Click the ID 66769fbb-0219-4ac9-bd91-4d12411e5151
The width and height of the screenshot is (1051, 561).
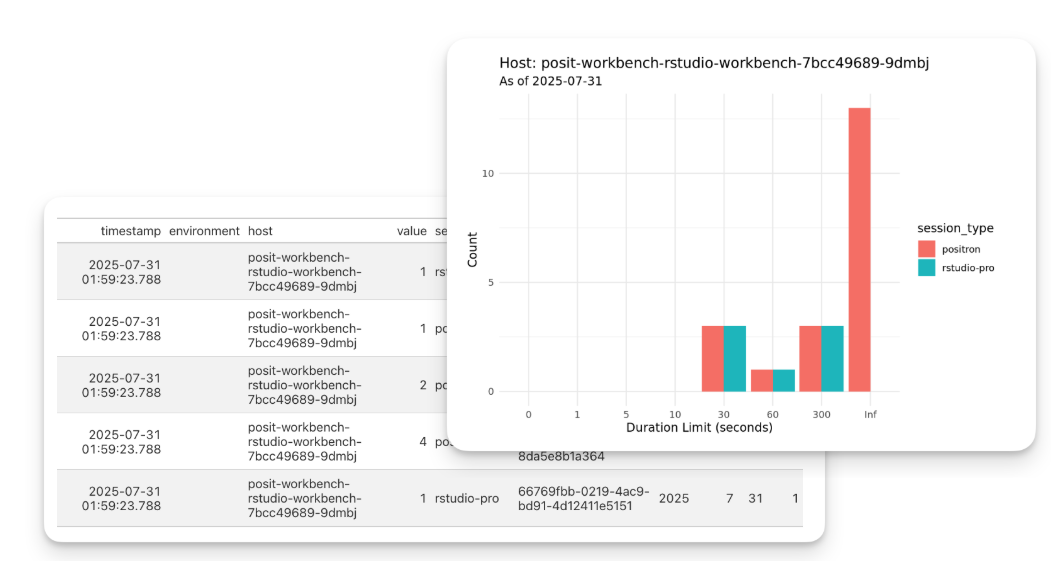tap(583, 499)
